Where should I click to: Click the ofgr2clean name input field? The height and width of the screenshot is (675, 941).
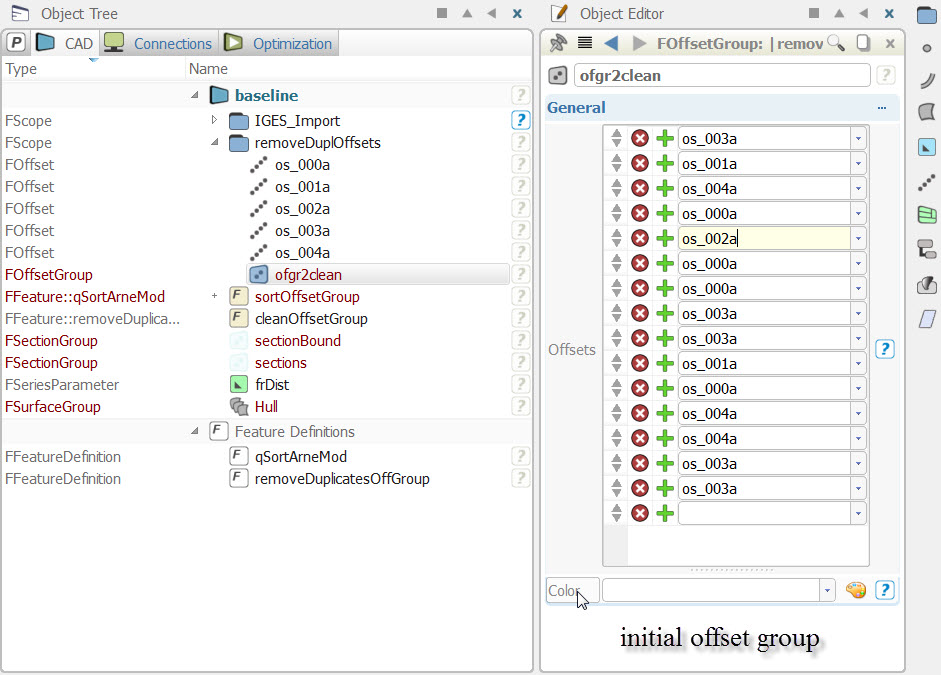722,75
